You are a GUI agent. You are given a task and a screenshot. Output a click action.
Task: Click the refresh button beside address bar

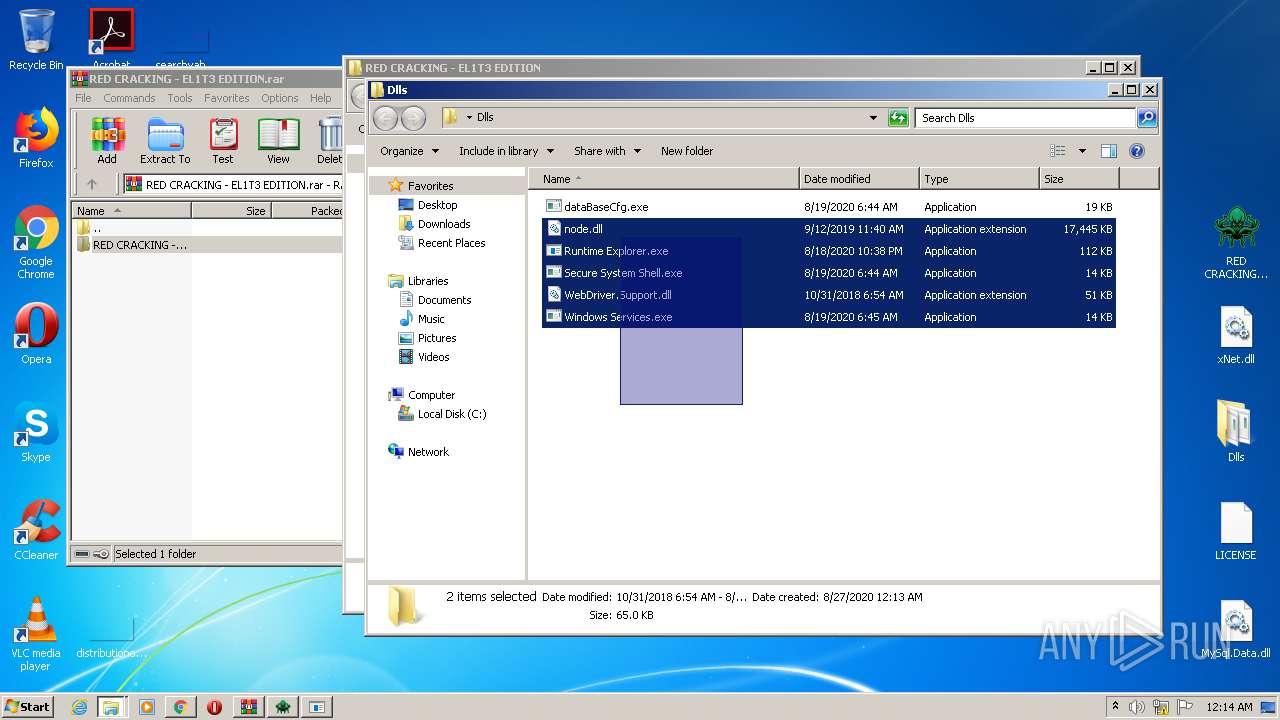[898, 118]
